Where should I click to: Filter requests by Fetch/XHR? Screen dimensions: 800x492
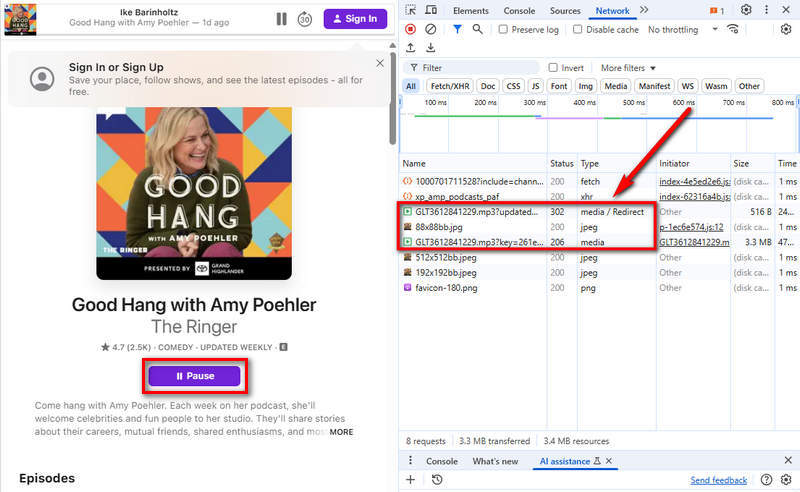click(x=450, y=86)
